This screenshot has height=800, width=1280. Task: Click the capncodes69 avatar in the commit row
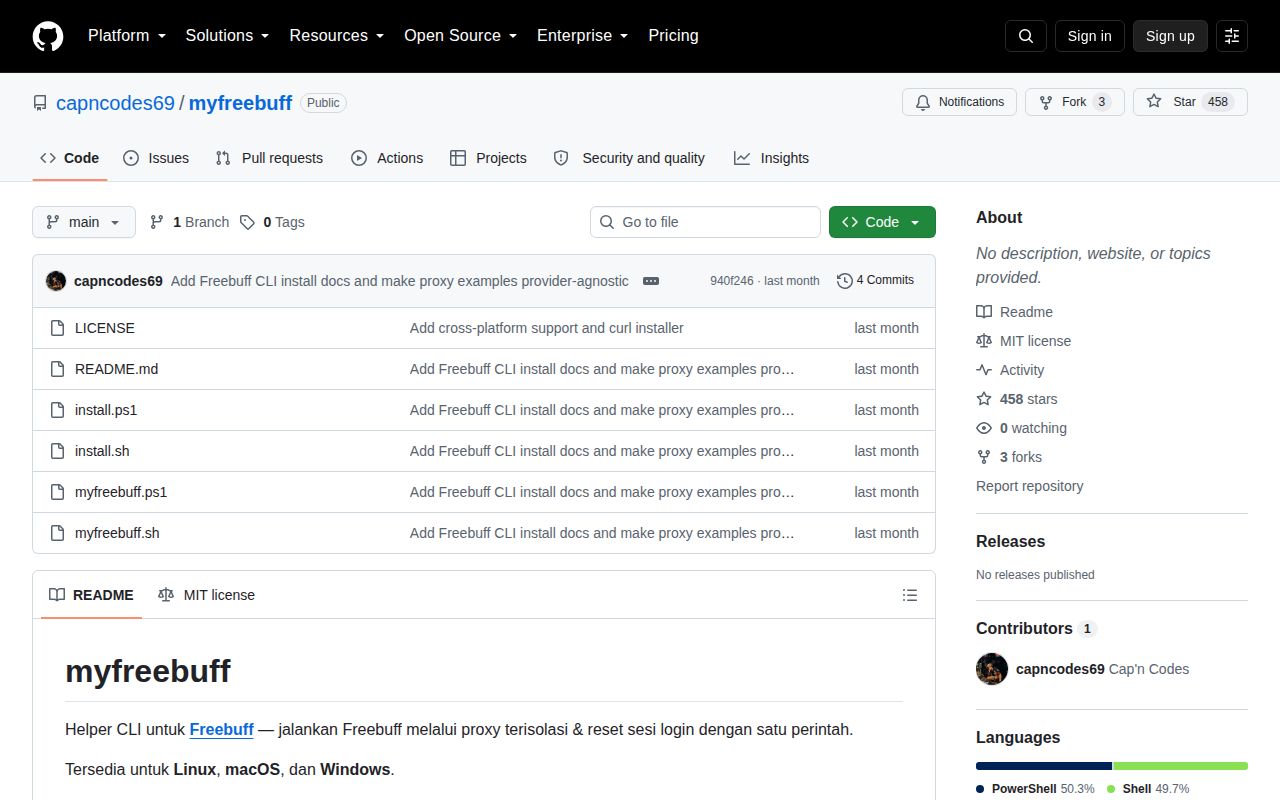56,281
